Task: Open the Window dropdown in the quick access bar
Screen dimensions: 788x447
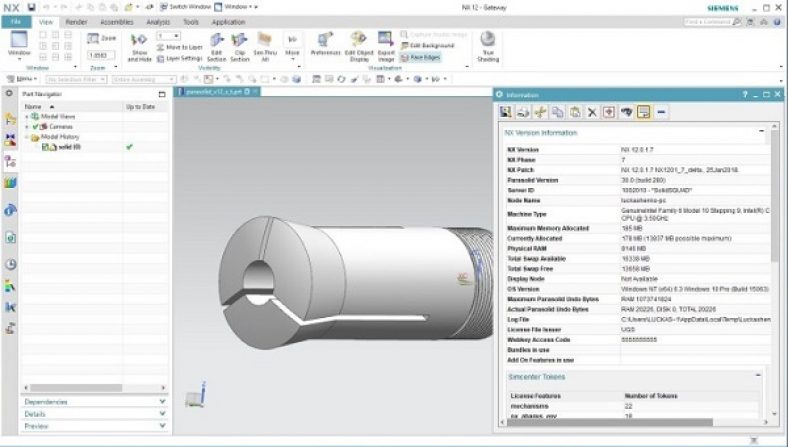Action: (x=236, y=7)
